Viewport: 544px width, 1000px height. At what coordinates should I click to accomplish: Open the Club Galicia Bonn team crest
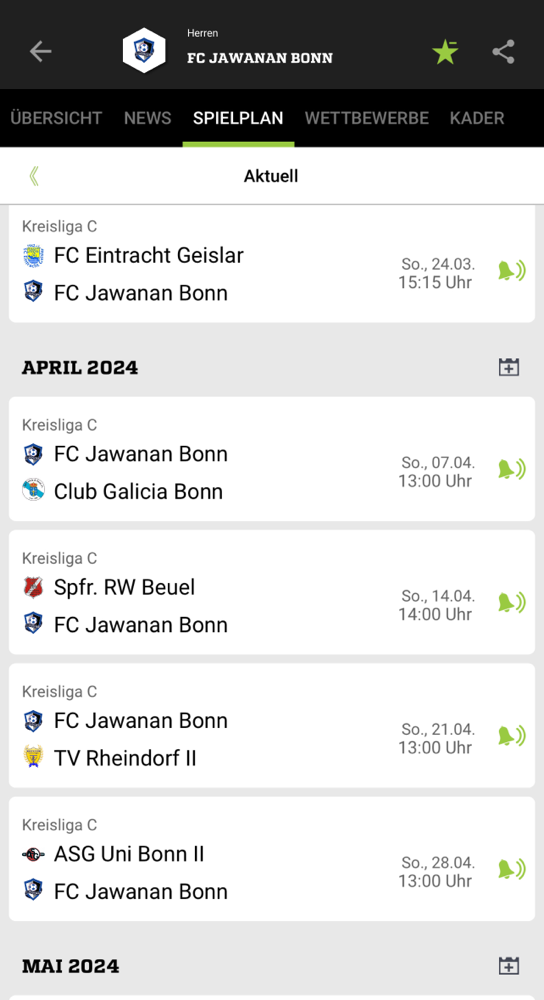coord(33,491)
